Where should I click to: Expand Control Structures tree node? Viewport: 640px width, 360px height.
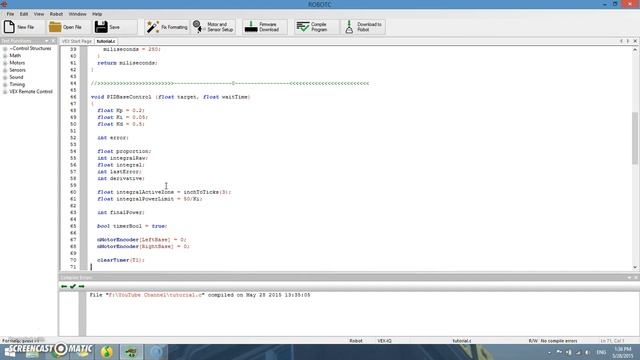click(x=5, y=49)
